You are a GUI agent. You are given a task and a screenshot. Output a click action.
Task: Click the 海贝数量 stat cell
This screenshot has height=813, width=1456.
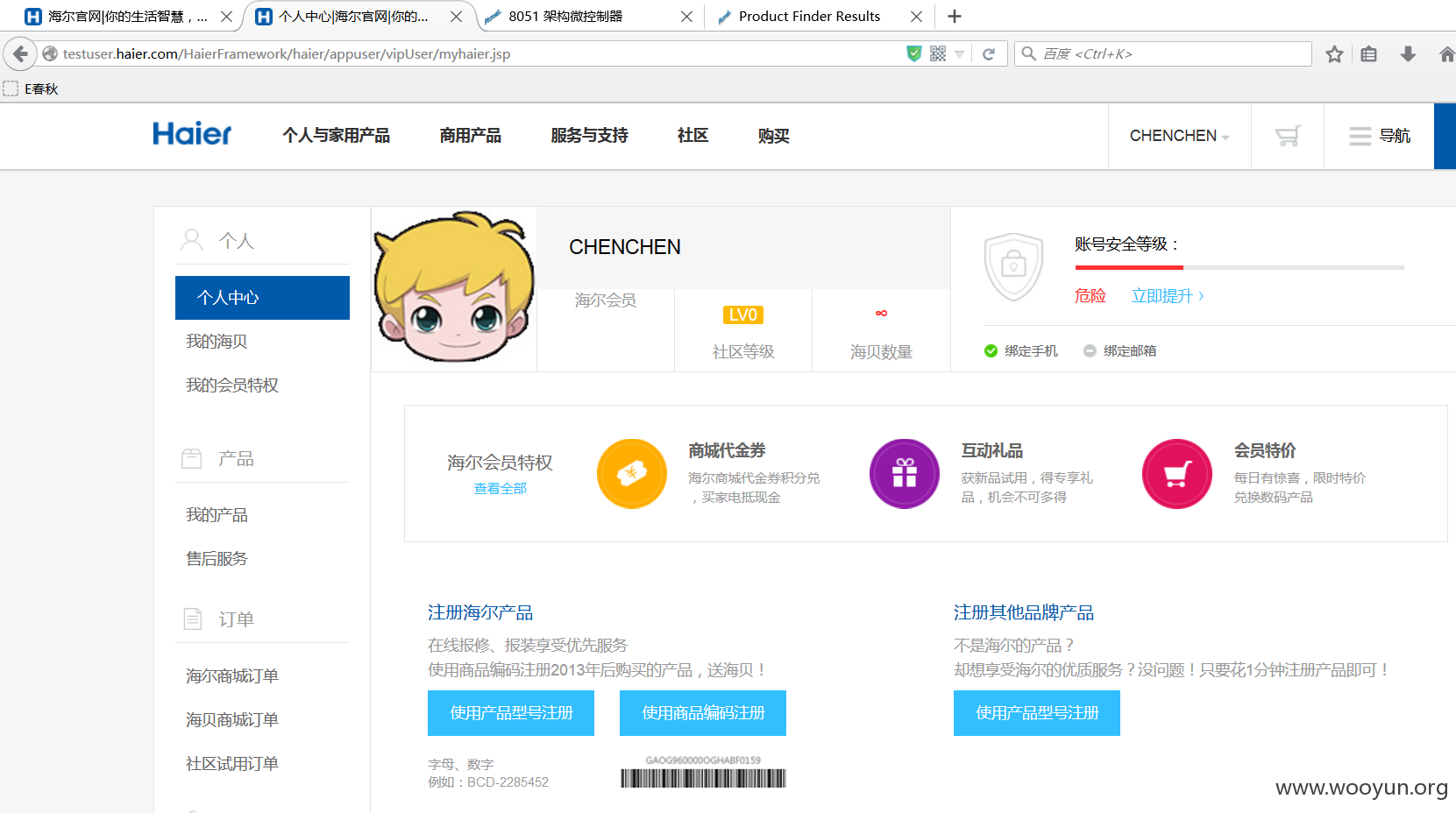point(881,330)
